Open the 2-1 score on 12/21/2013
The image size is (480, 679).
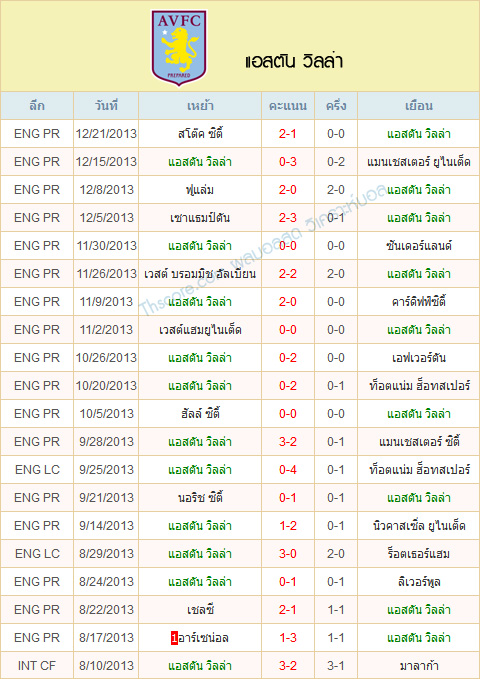288,134
